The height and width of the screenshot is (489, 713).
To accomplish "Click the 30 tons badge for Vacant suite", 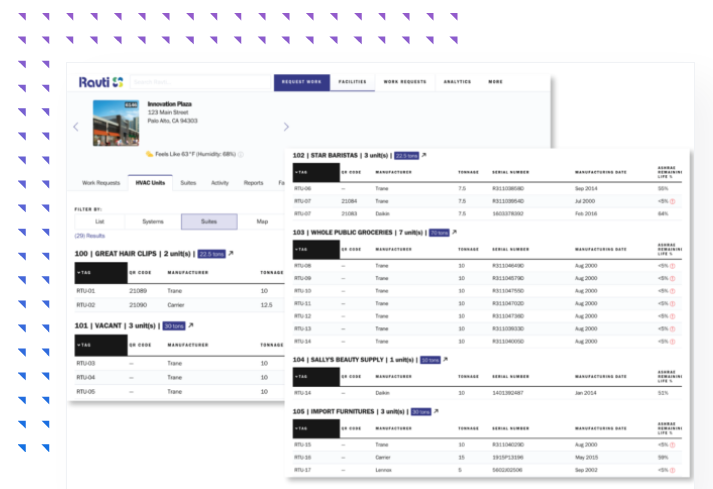I will coord(174,326).
